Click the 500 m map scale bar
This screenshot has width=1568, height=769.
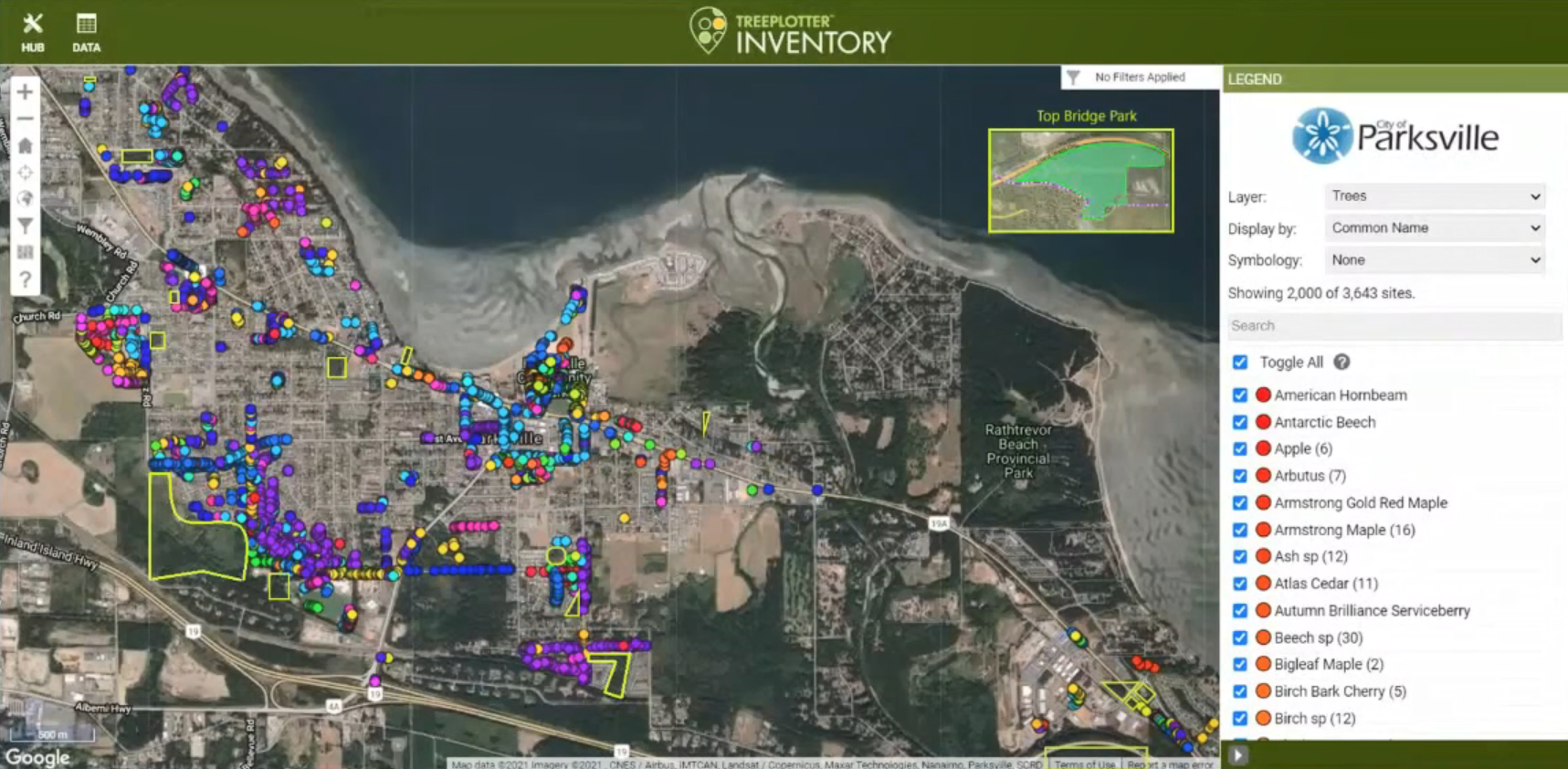[x=52, y=733]
